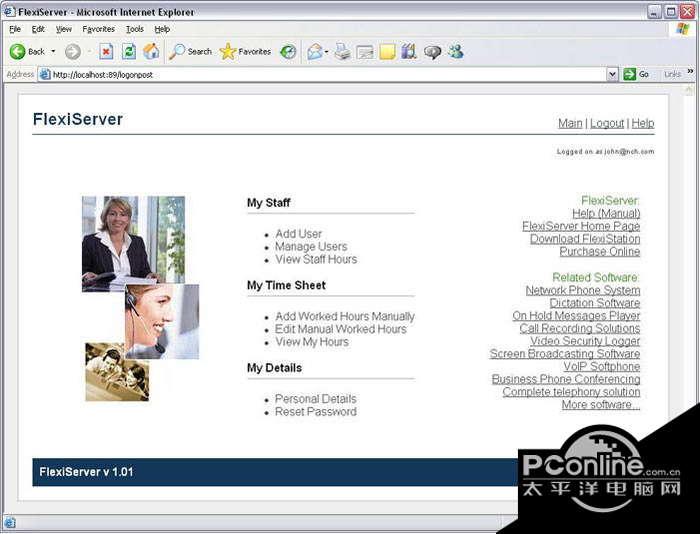Image resolution: width=700 pixels, height=534 pixels.
Task: Open Edit Manual Worked Hours link
Action: point(341,329)
